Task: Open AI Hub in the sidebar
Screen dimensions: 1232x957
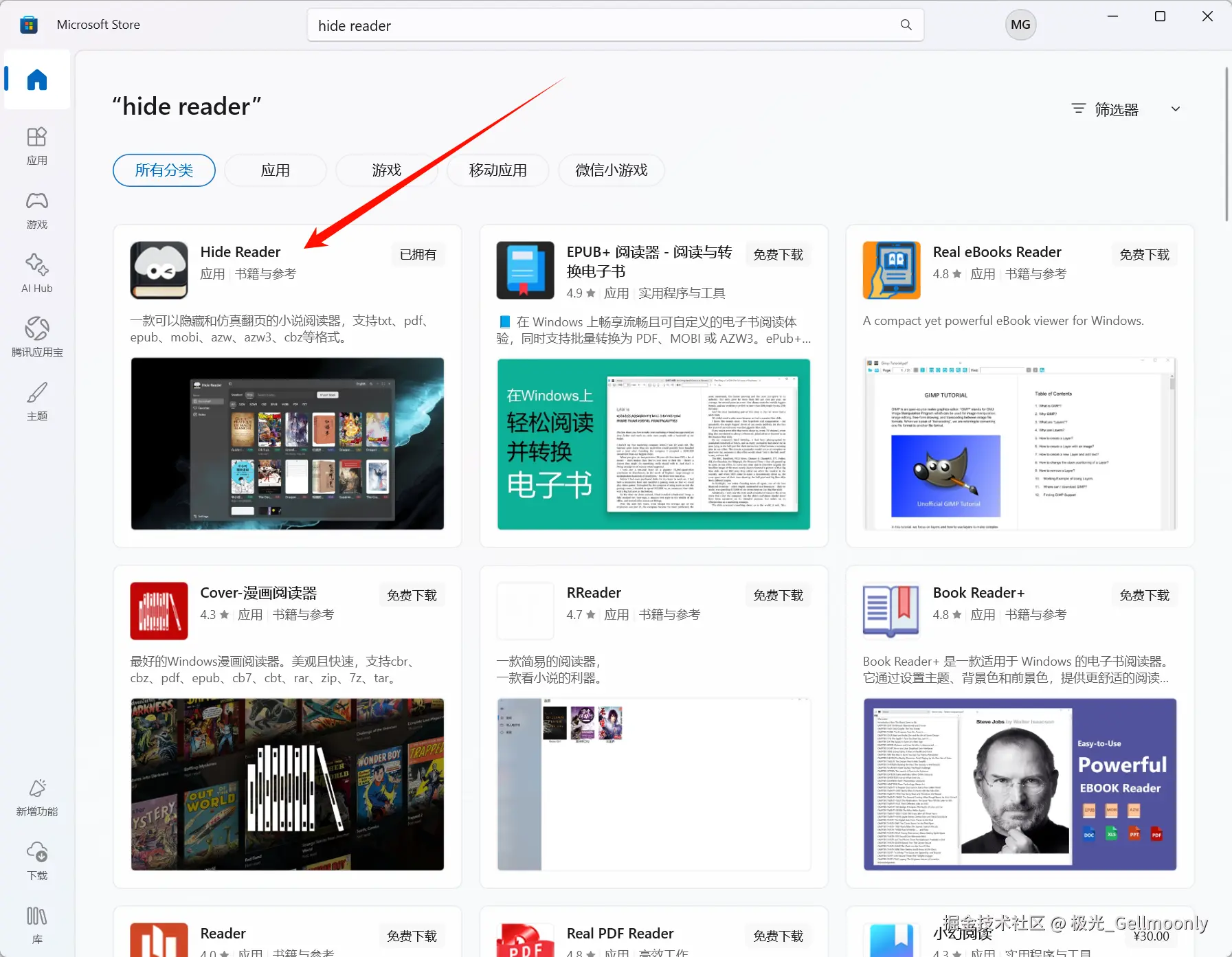Action: [37, 273]
